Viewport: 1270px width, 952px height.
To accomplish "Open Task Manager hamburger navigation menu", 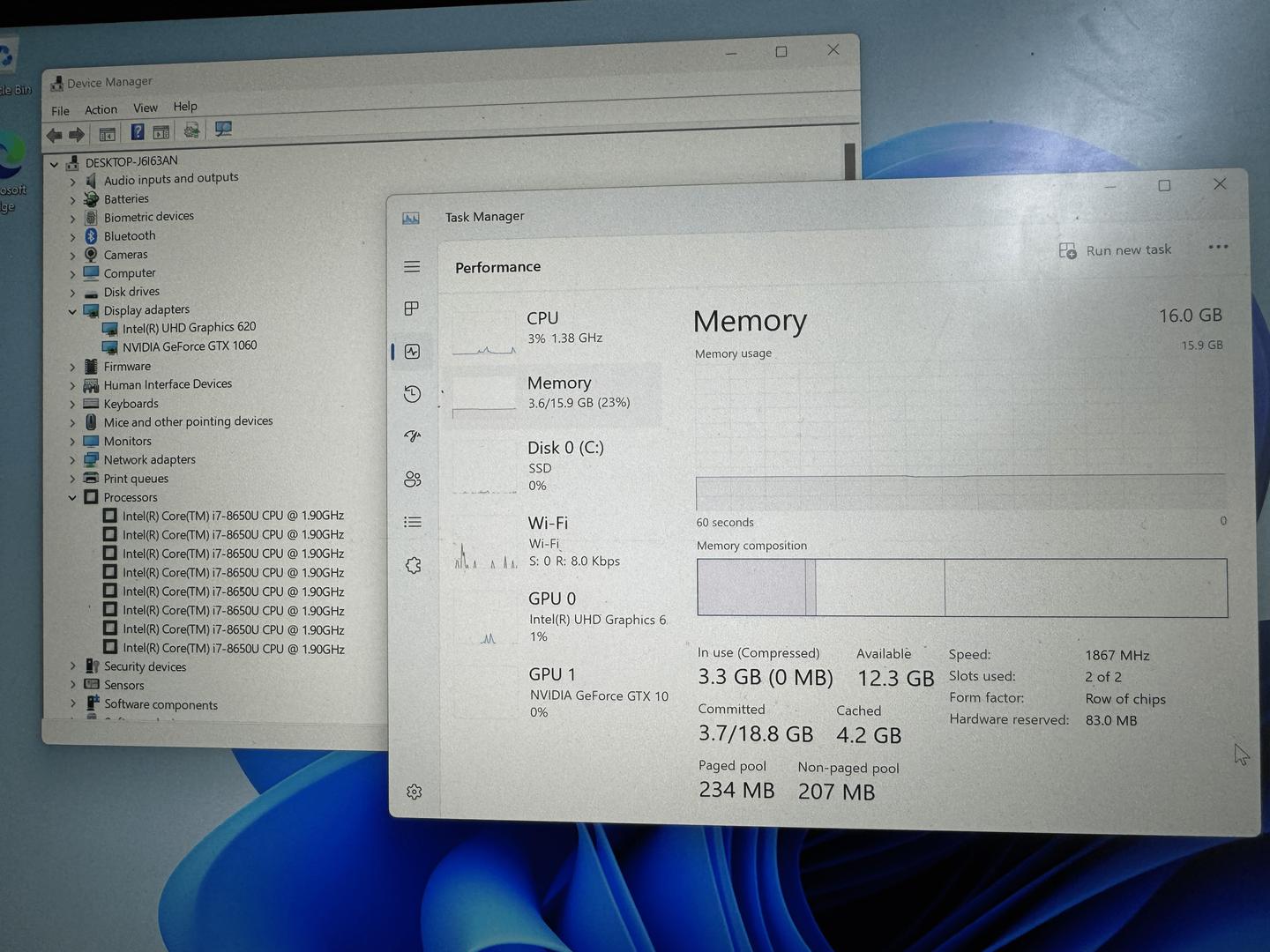I will pos(412,266).
